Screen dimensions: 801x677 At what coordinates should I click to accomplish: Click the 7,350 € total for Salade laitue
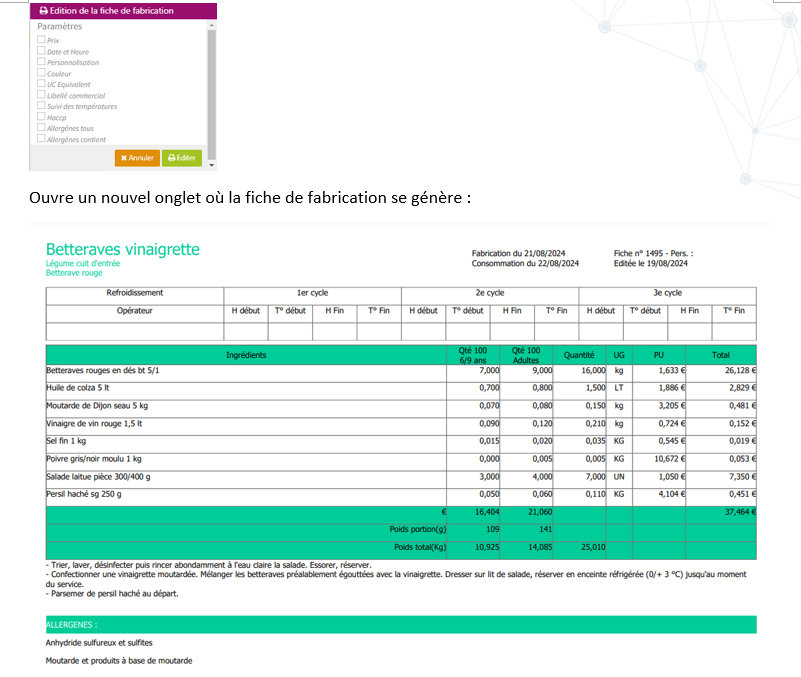742,477
